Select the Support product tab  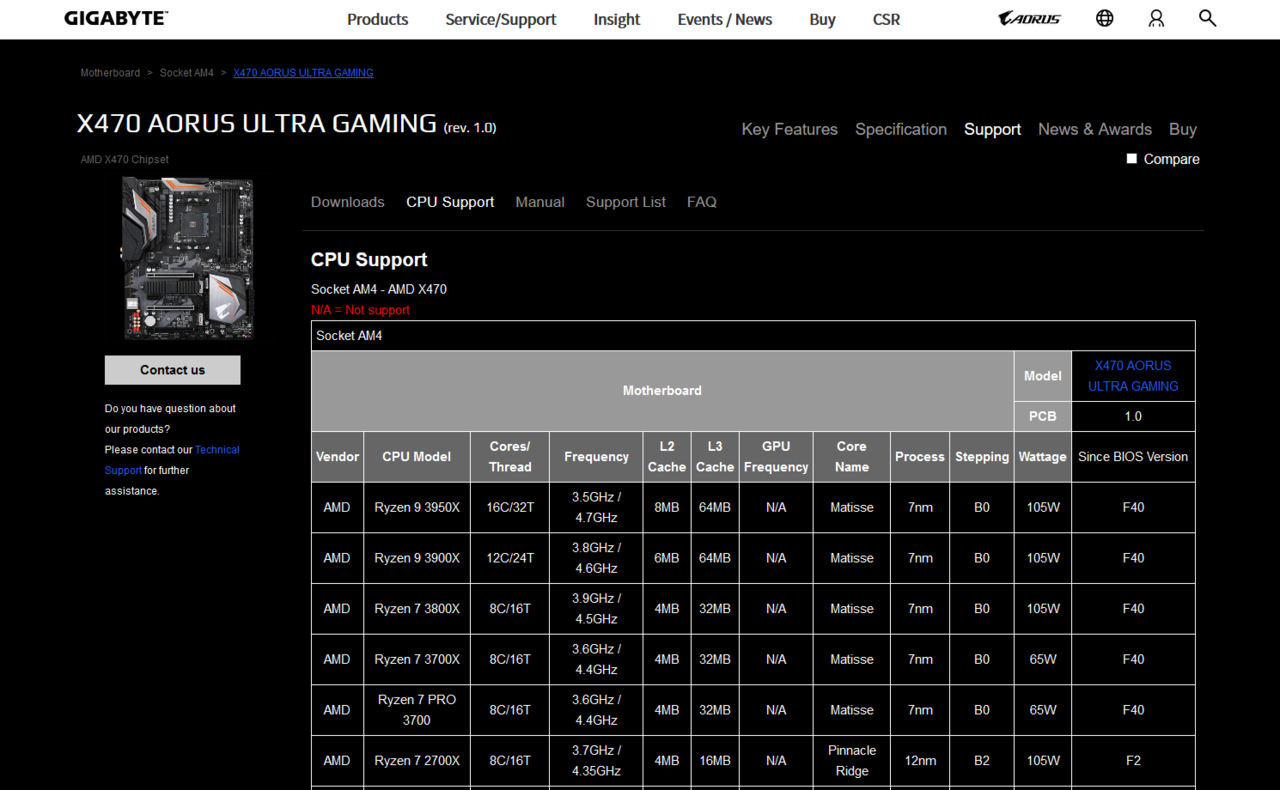click(x=992, y=129)
